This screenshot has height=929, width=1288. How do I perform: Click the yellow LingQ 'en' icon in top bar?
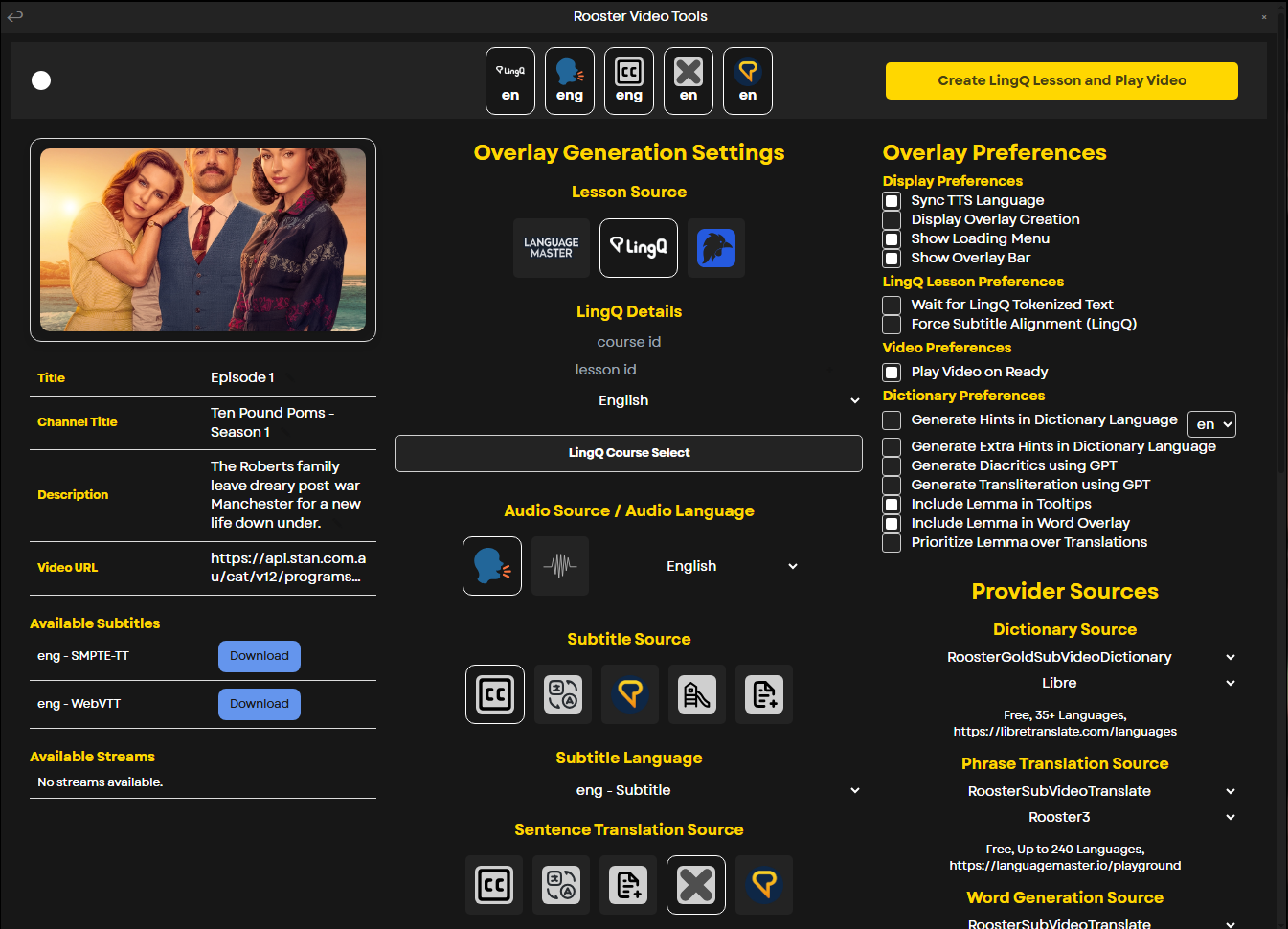748,80
